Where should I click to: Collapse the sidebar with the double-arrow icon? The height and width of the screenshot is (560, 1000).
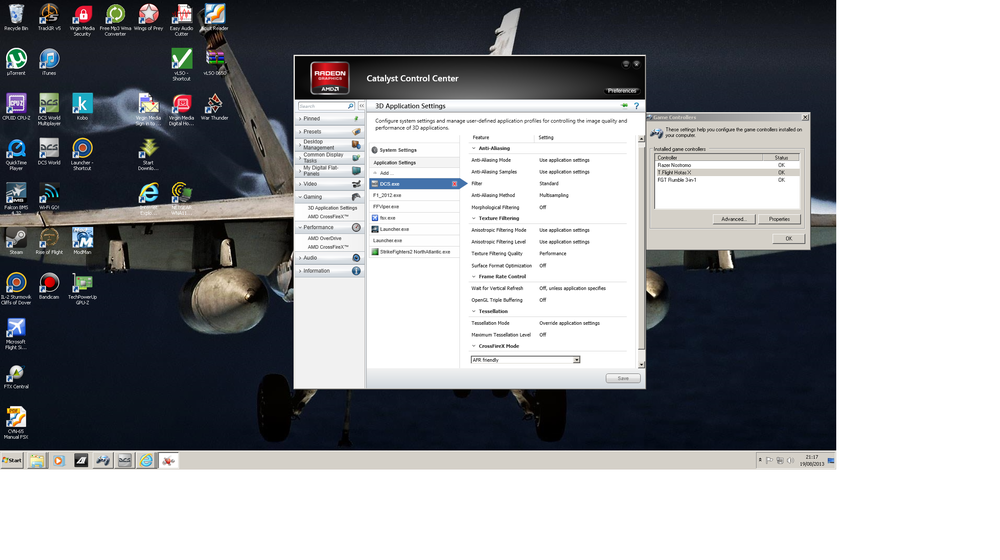click(x=362, y=106)
